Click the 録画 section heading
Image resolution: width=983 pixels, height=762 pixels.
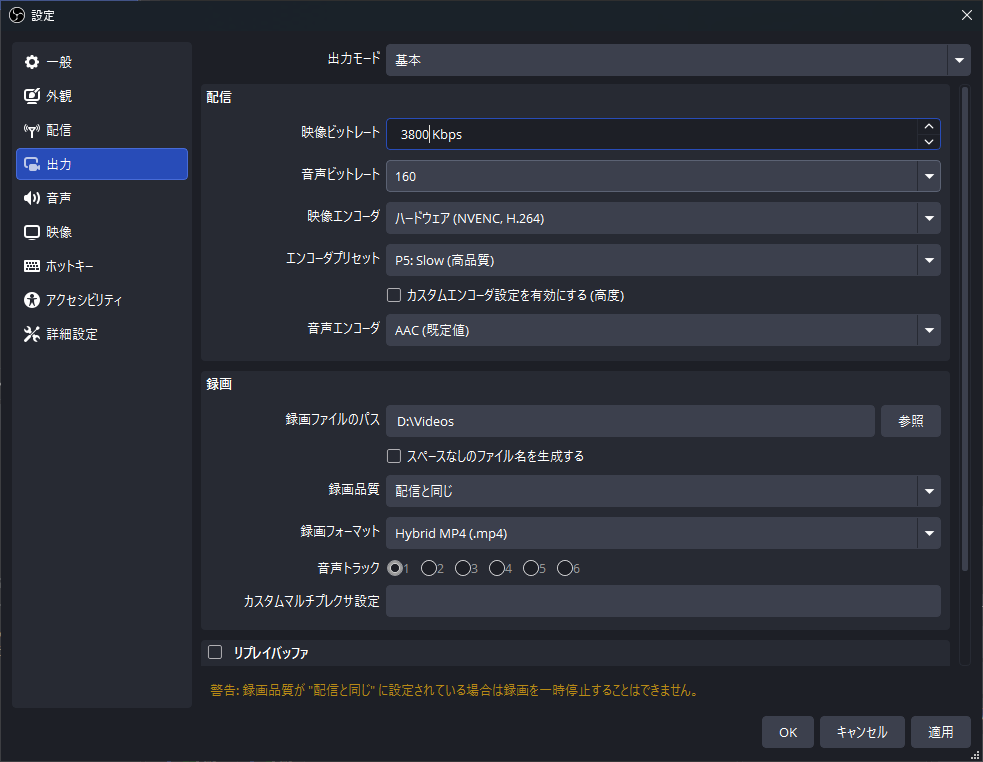click(x=219, y=384)
